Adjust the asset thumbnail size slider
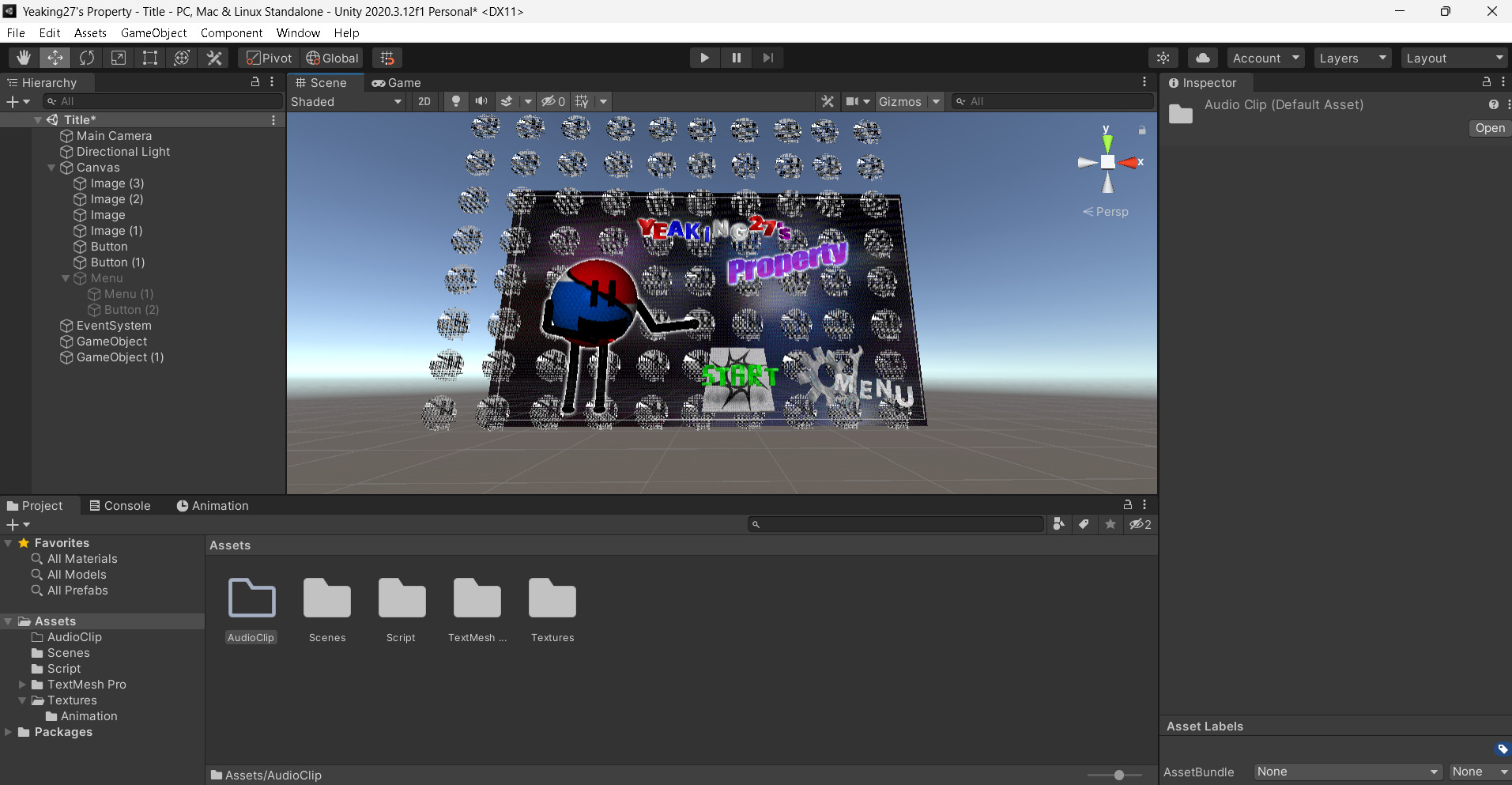Image resolution: width=1512 pixels, height=785 pixels. coord(1118,775)
